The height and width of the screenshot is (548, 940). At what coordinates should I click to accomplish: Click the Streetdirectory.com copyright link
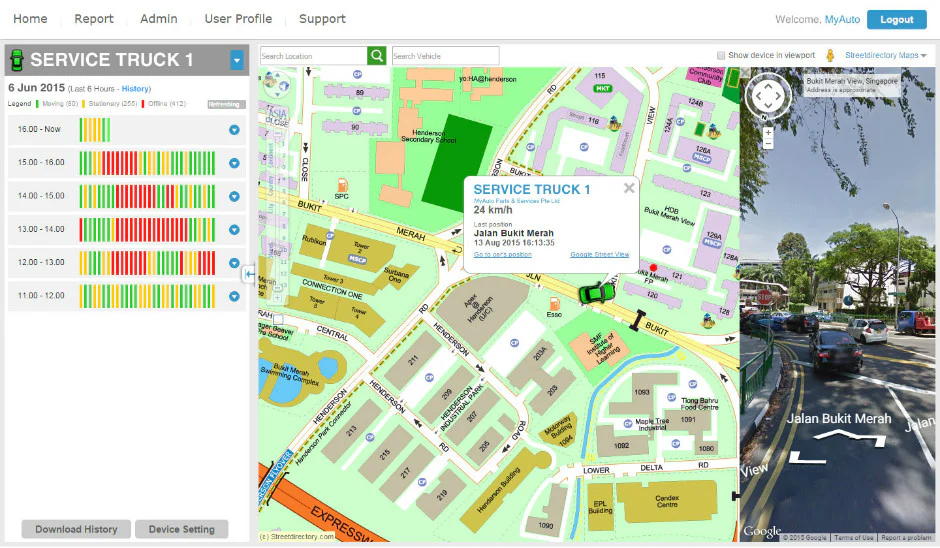[297, 537]
